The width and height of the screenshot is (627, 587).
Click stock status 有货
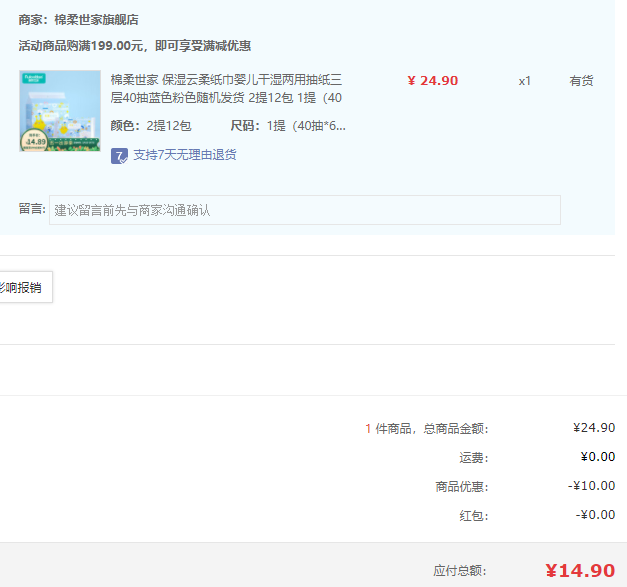pyautogui.click(x=581, y=81)
